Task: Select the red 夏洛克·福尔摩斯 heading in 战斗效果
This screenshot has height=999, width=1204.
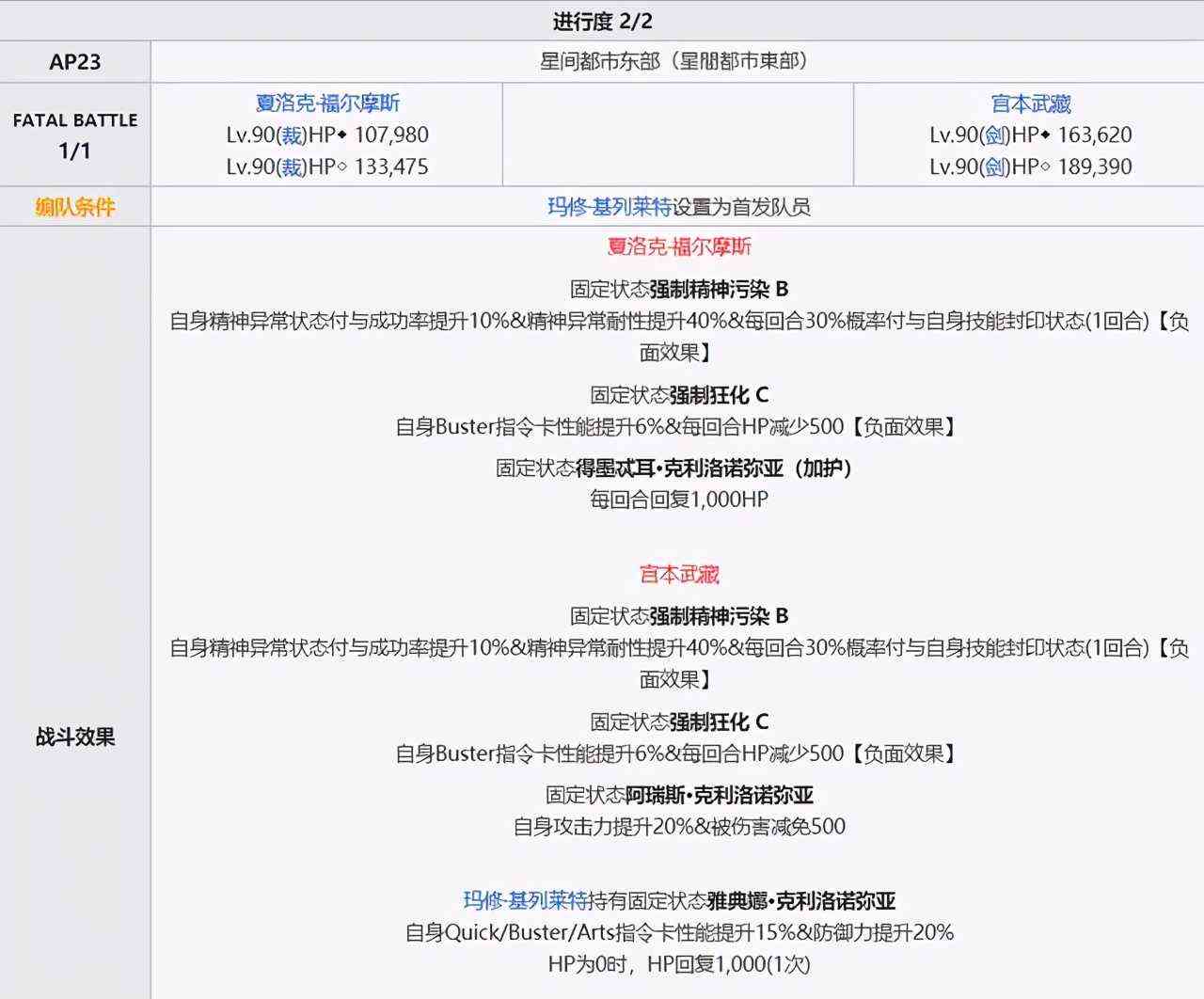Action: click(679, 247)
